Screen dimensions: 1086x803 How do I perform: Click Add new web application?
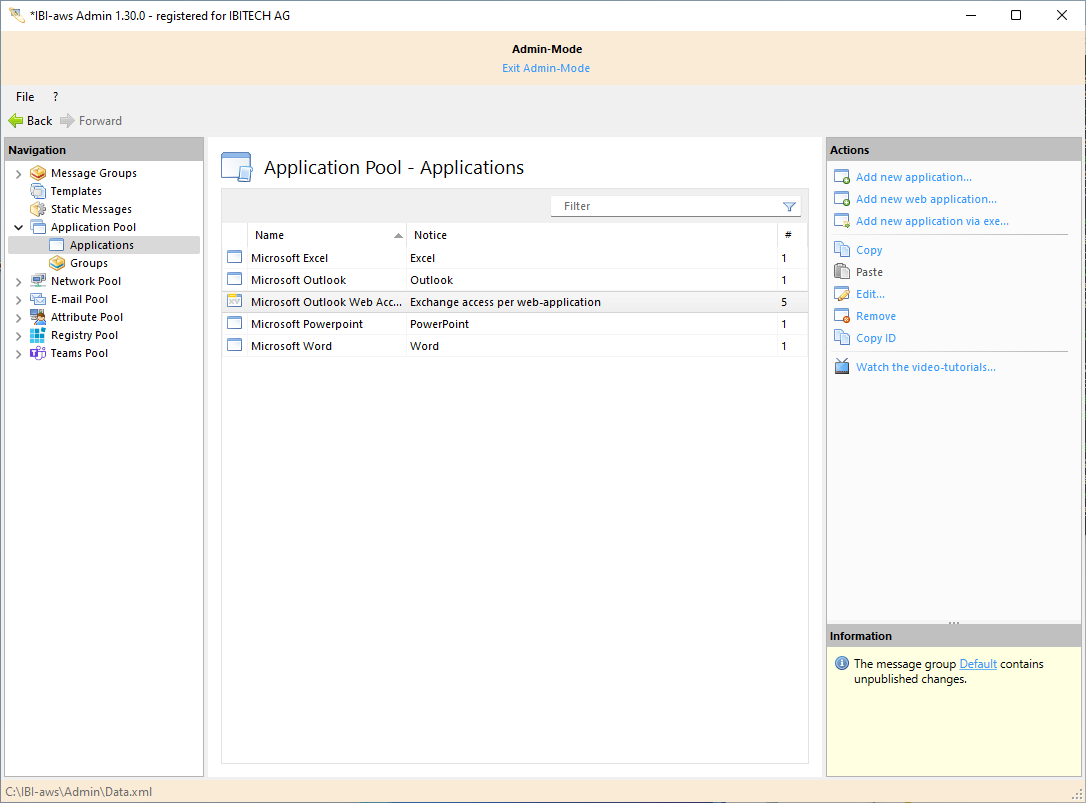(x=926, y=199)
